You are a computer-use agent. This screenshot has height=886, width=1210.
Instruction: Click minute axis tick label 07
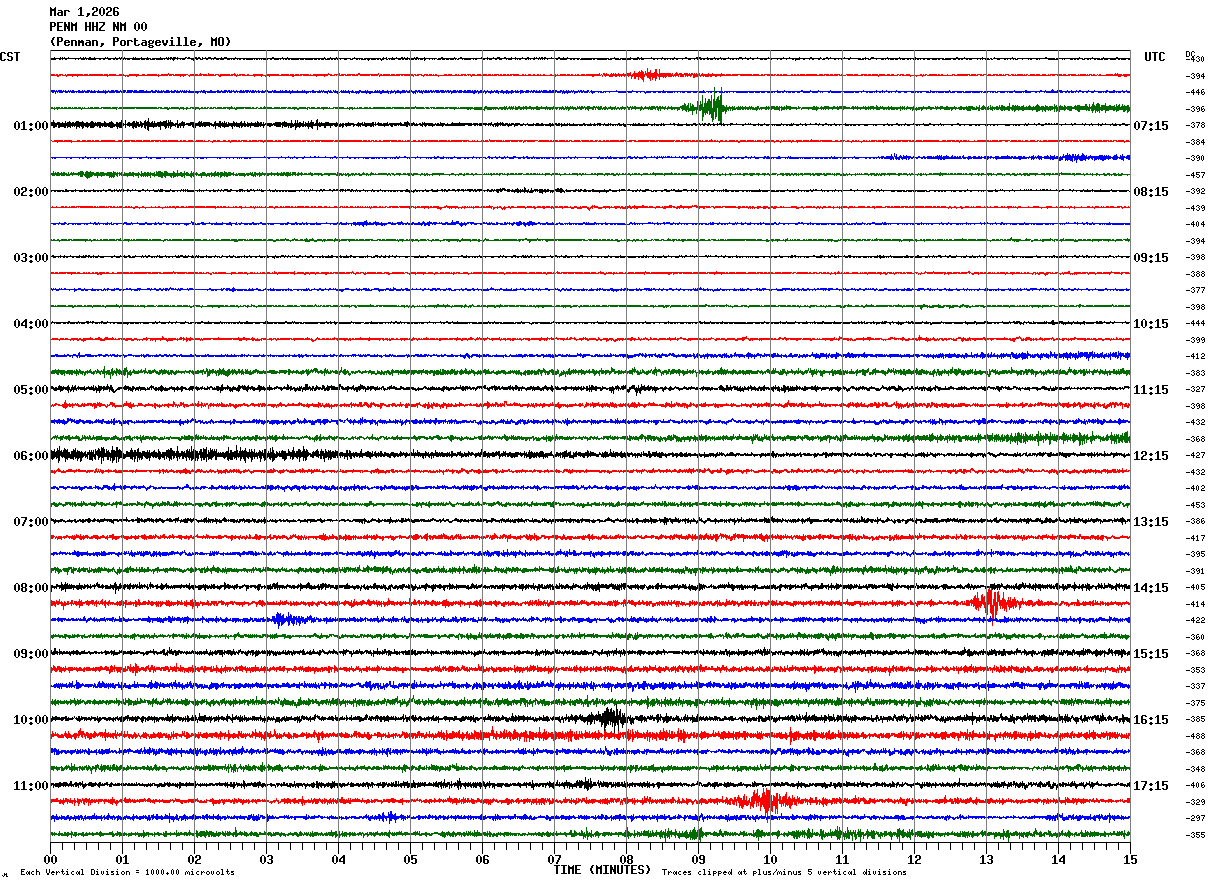[x=554, y=859]
